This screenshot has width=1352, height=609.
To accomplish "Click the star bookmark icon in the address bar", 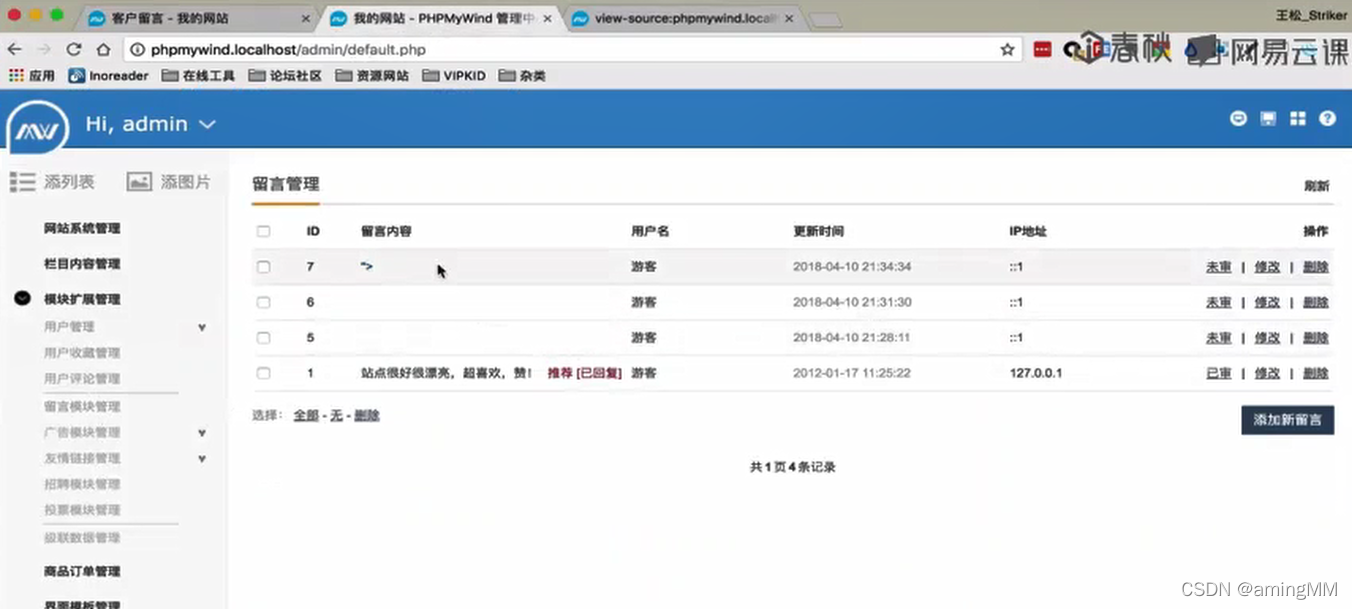I will 1007,48.
